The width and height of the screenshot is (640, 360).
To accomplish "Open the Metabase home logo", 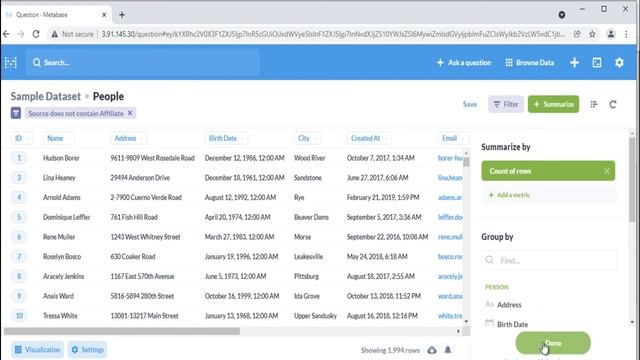I will pyautogui.click(x=11, y=62).
